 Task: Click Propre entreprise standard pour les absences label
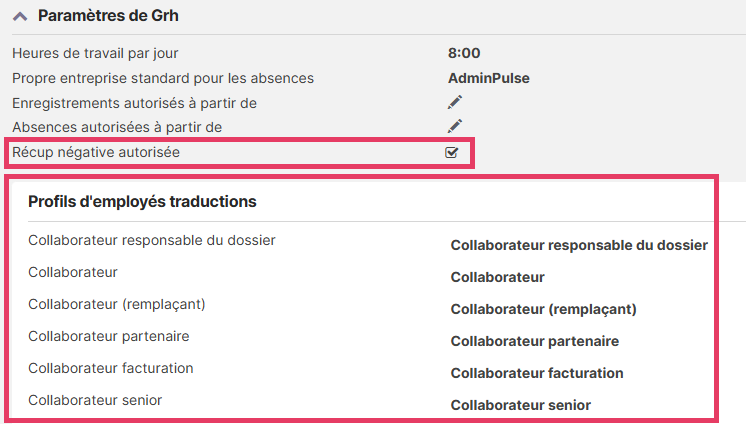click(163, 78)
